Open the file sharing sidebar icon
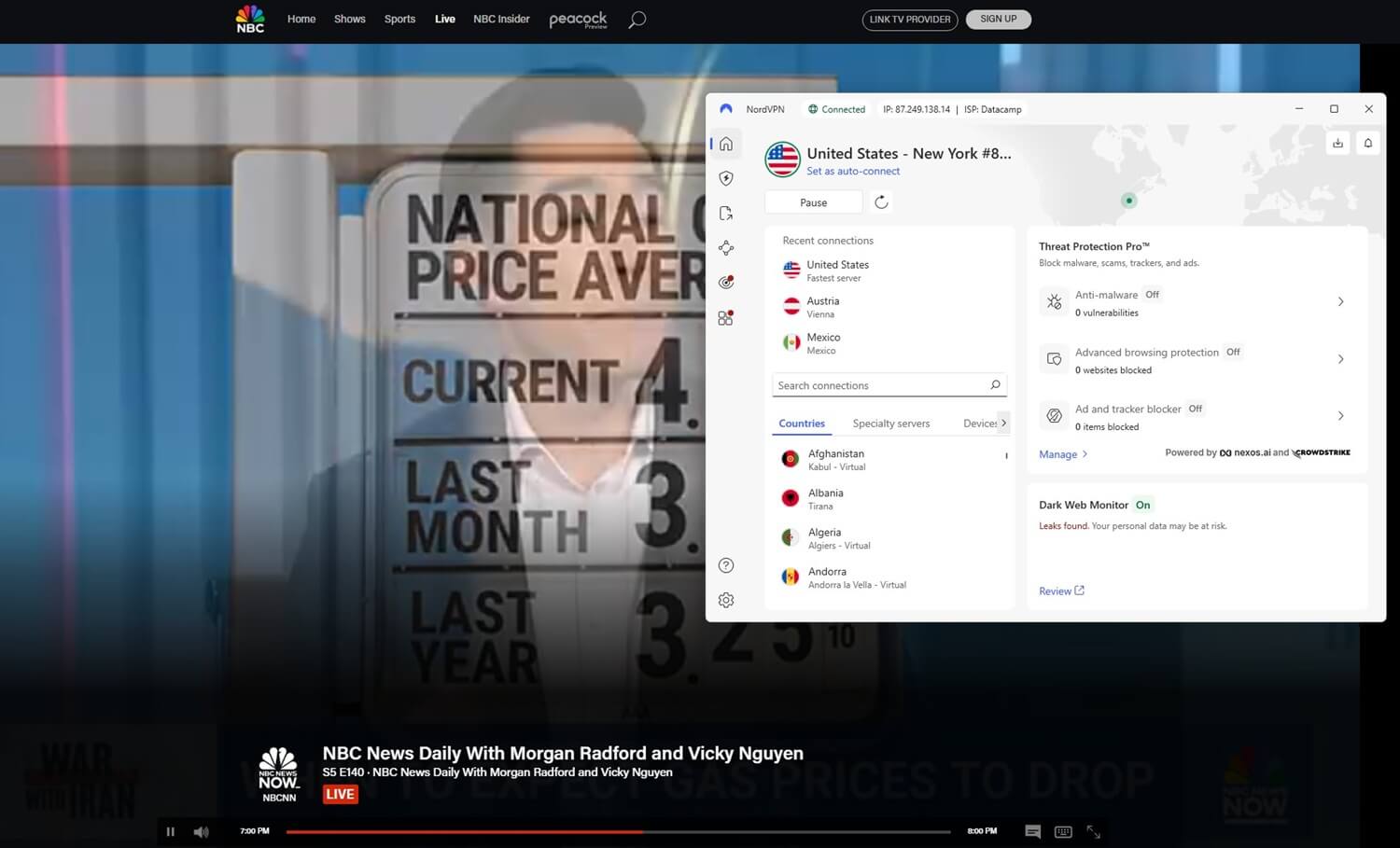 tap(726, 213)
